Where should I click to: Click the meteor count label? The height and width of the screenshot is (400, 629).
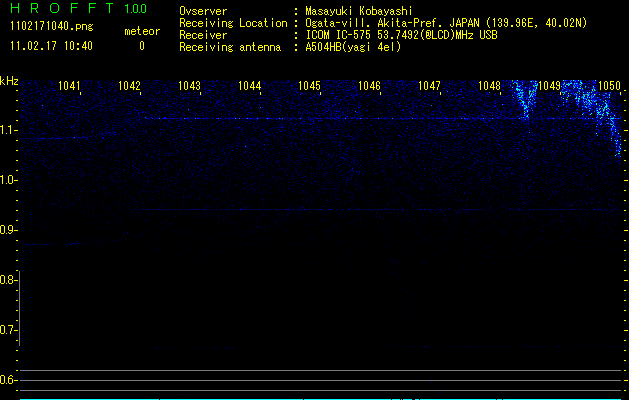[x=142, y=31]
